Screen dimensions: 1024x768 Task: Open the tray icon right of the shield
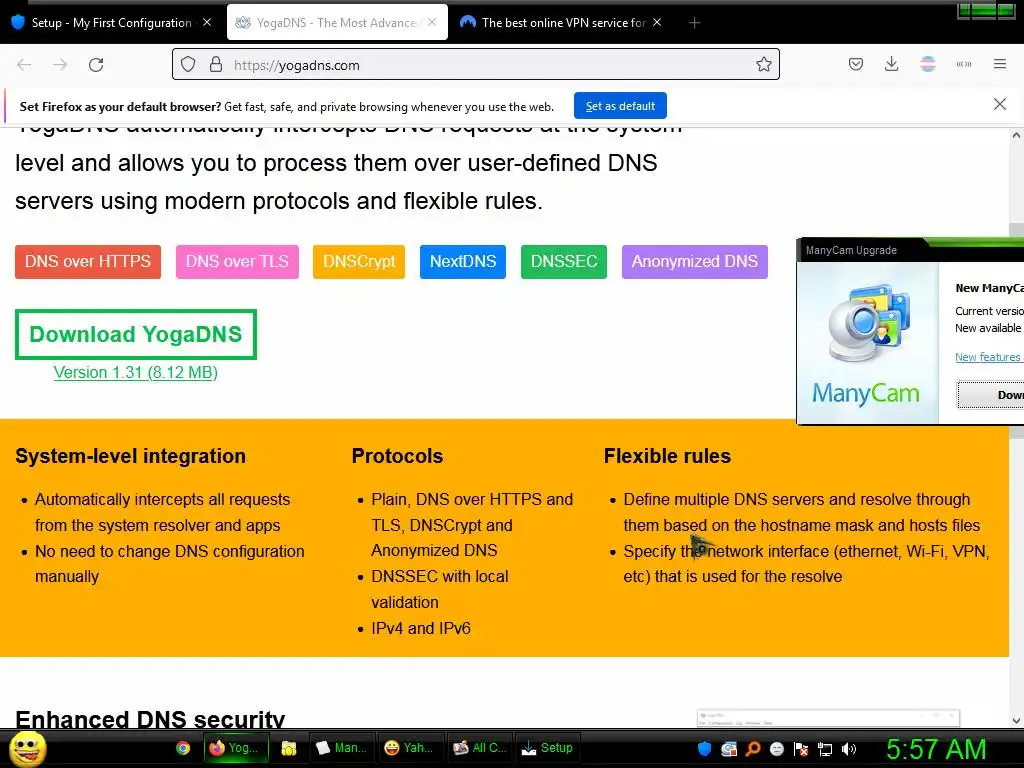[729, 749]
